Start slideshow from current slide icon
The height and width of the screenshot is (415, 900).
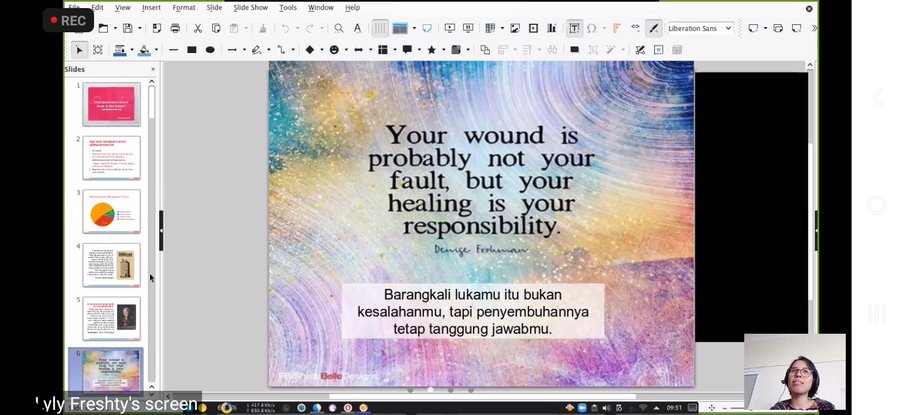coord(468,28)
